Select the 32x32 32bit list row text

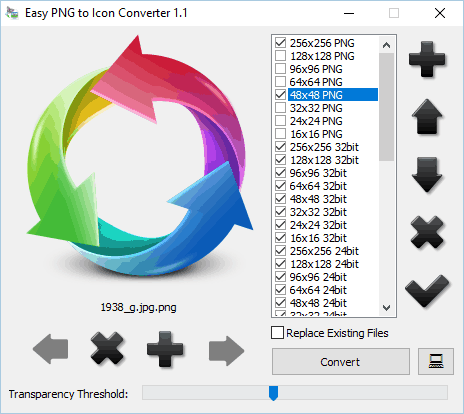pos(318,212)
